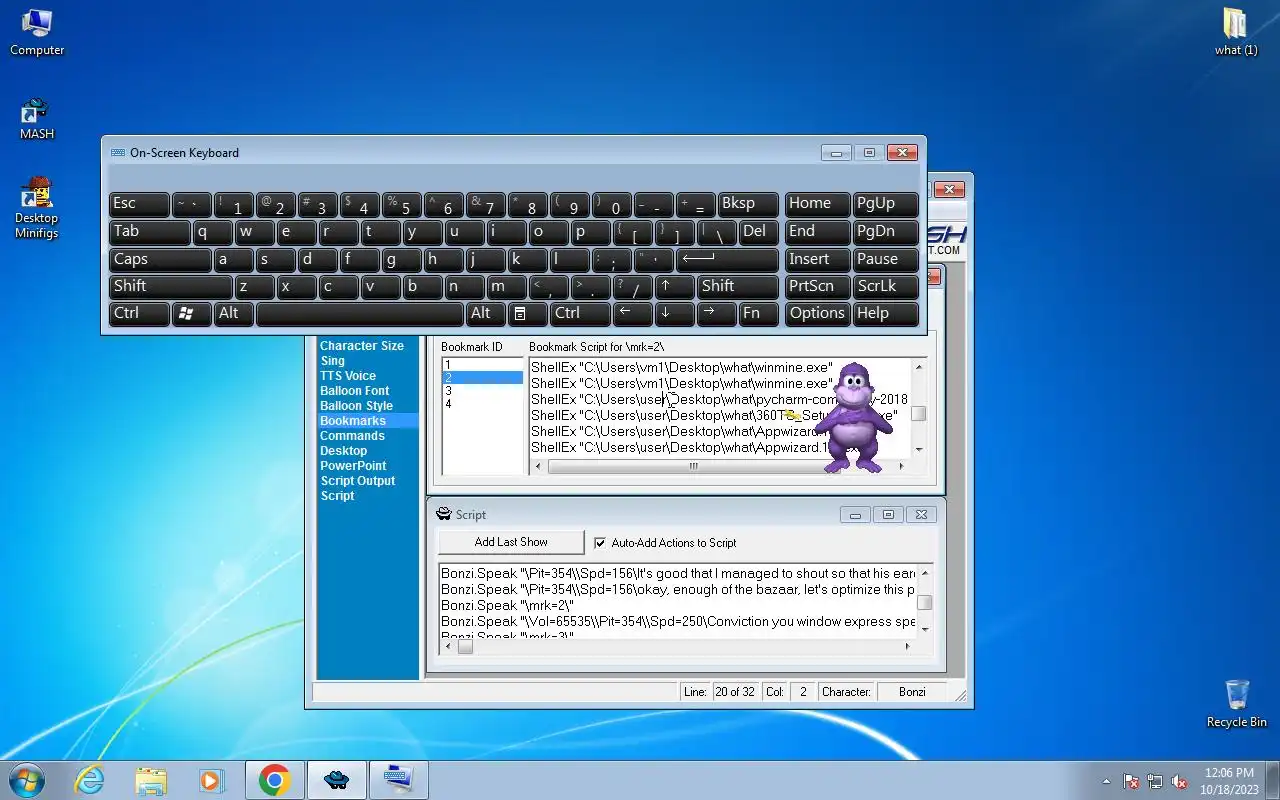The image size is (1280, 800).
Task: Select Sing in sidebar list
Action: (333, 361)
